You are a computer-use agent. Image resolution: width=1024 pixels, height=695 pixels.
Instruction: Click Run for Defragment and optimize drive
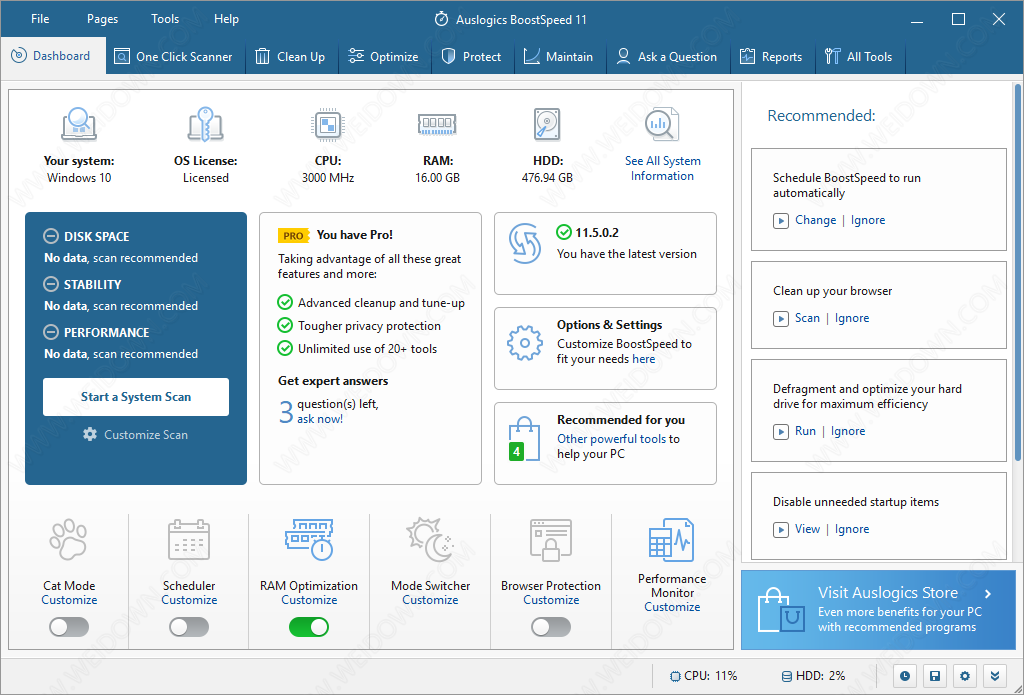pos(805,431)
